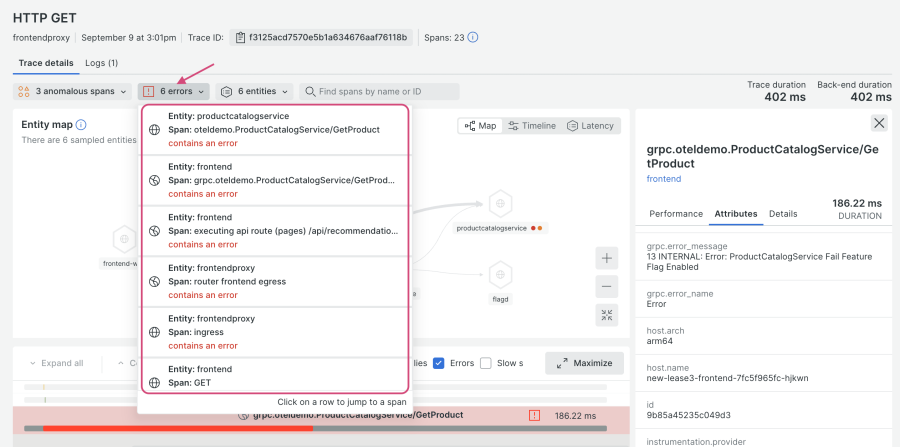Open the 3 anomalous spans dropdown

point(73,91)
